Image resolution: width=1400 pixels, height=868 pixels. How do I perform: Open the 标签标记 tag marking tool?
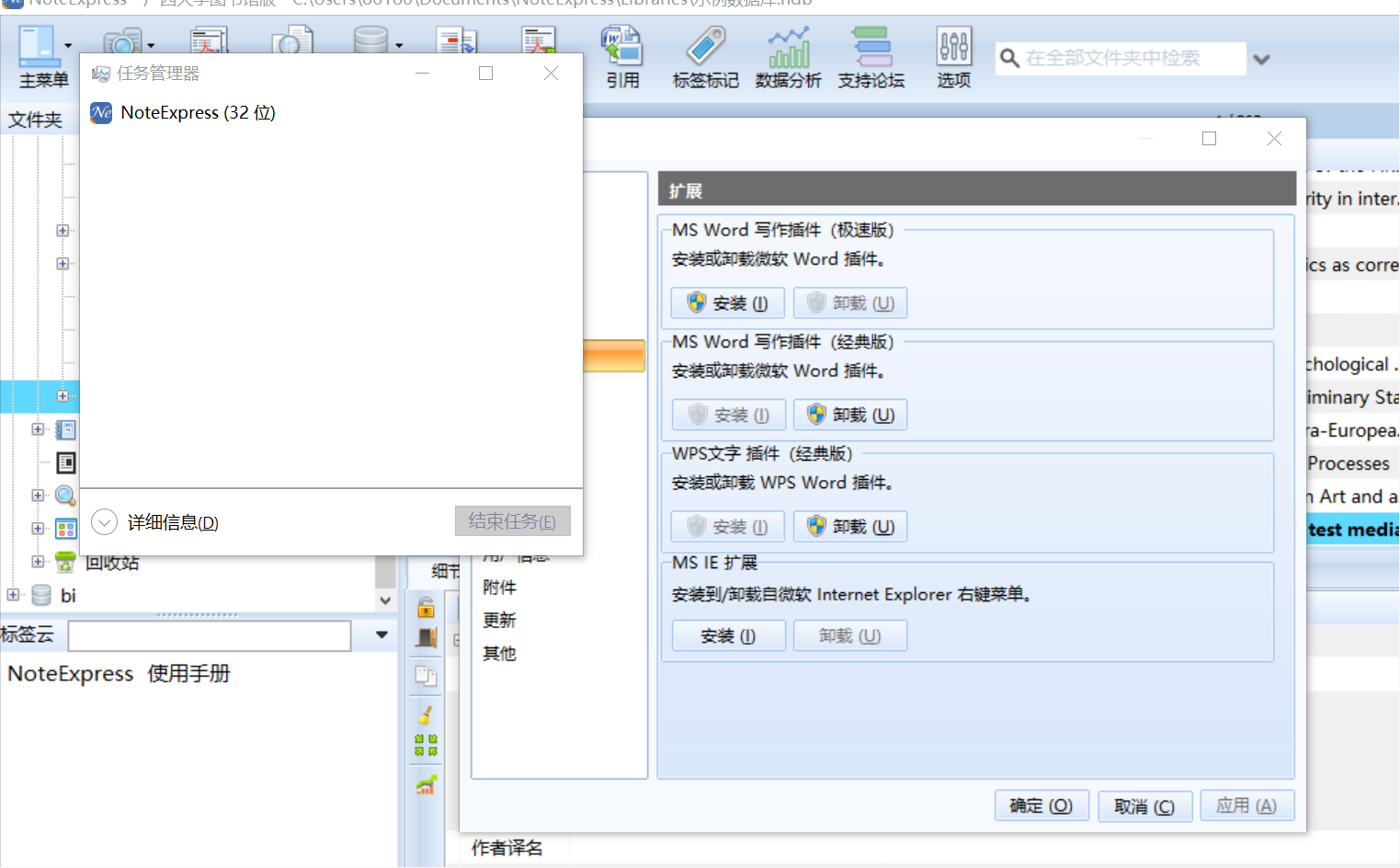point(705,57)
